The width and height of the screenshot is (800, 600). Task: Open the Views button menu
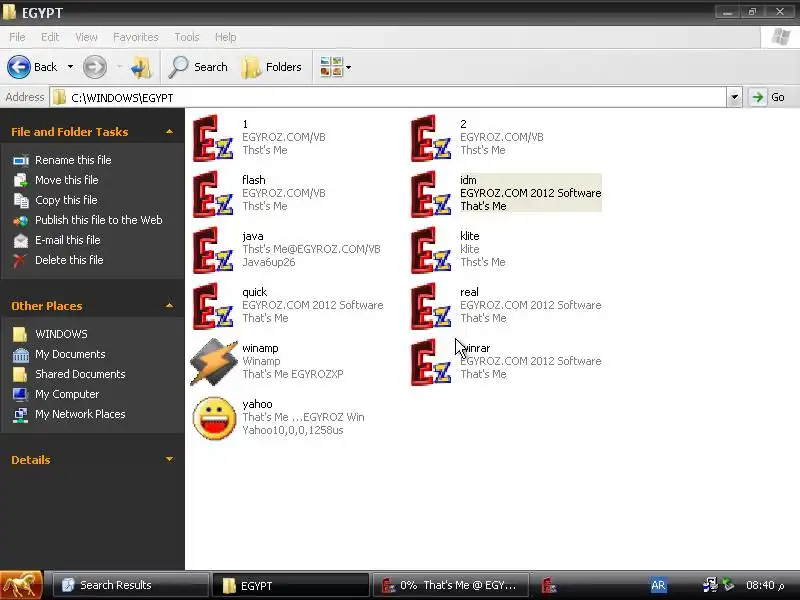point(335,67)
